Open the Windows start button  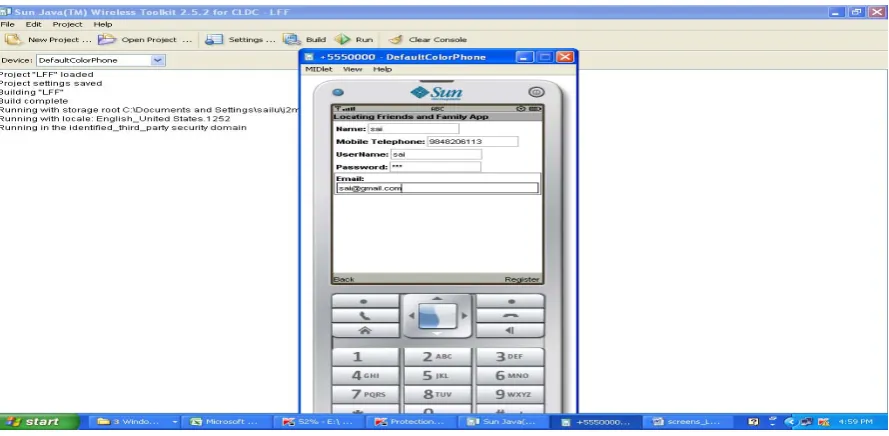click(x=40, y=422)
